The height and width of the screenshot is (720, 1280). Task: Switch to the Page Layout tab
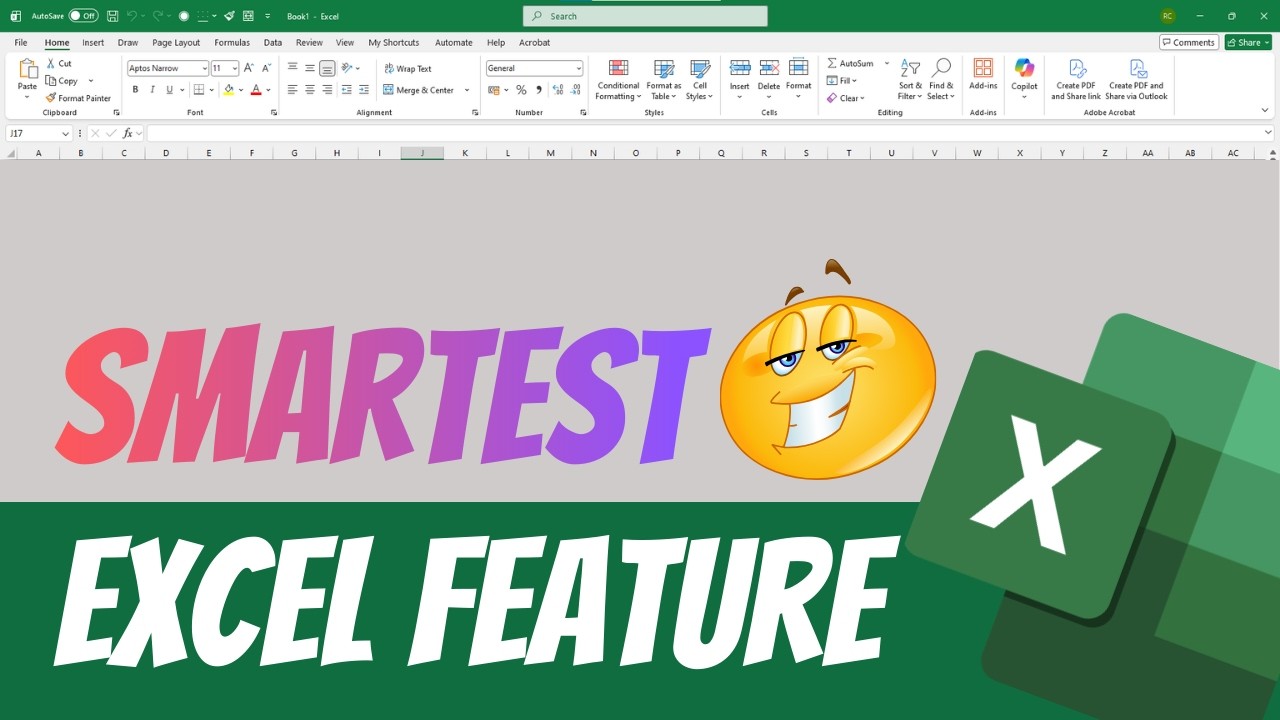click(176, 43)
